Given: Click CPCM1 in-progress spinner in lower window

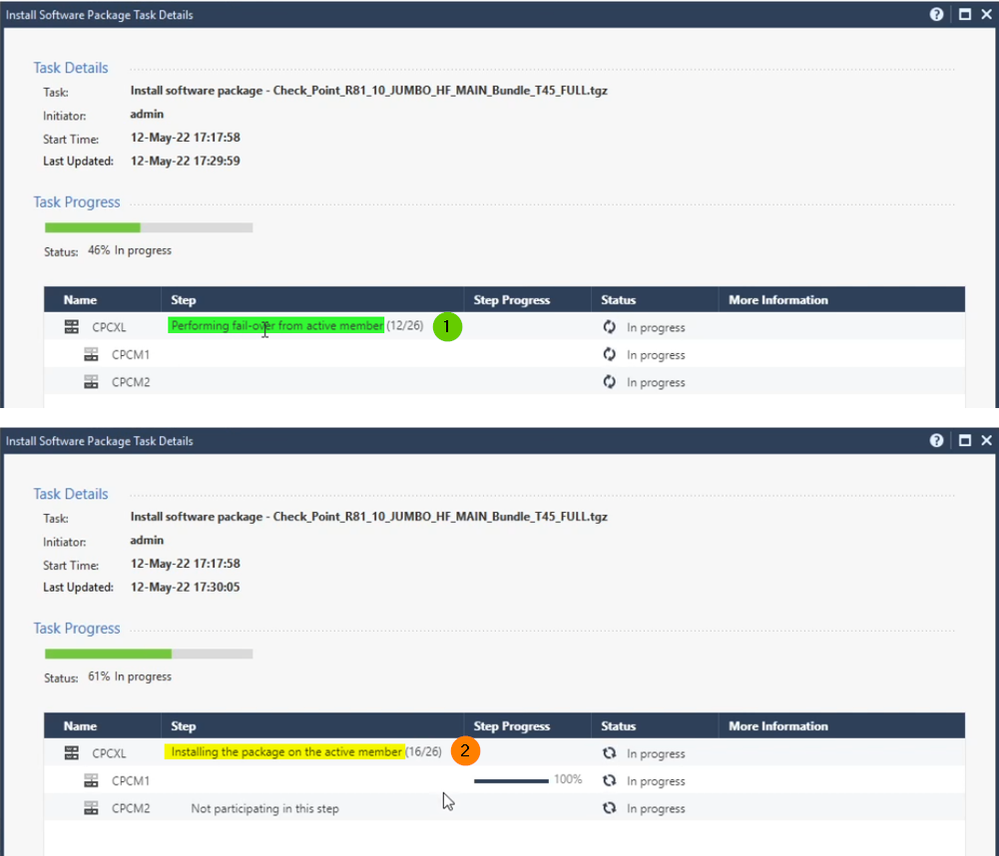Looking at the screenshot, I should pos(609,780).
